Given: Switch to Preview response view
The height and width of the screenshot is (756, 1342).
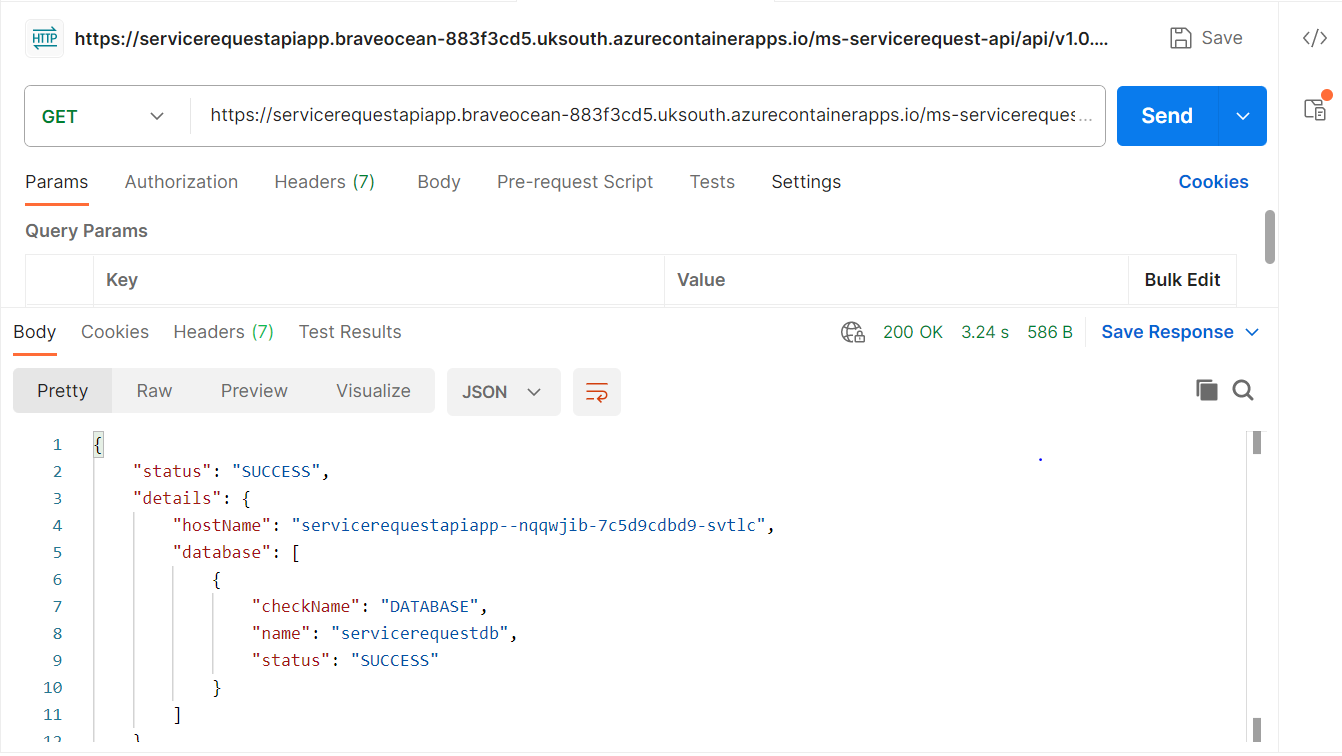Looking at the screenshot, I should coord(254,391).
